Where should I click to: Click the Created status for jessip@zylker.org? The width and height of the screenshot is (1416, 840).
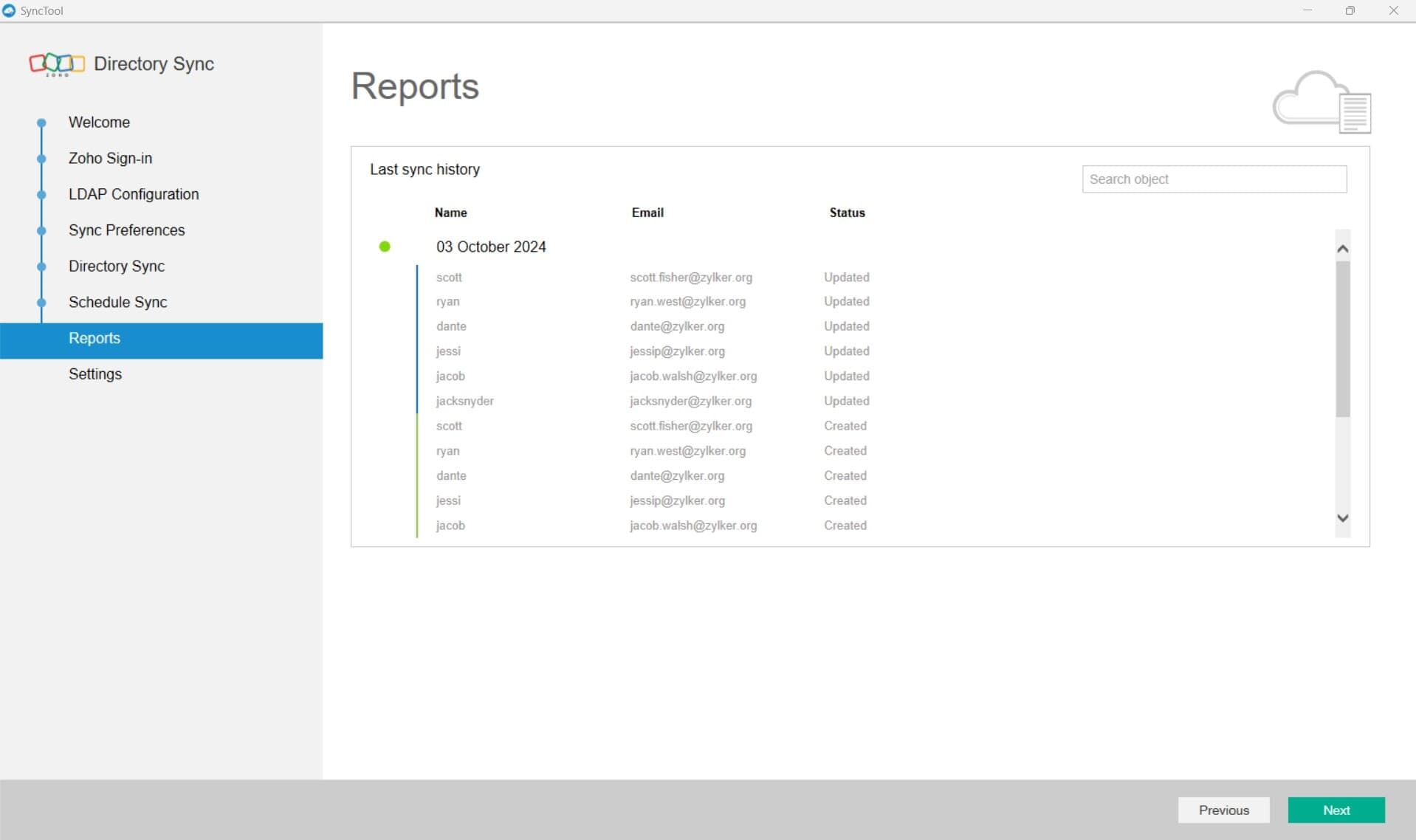pyautogui.click(x=845, y=500)
